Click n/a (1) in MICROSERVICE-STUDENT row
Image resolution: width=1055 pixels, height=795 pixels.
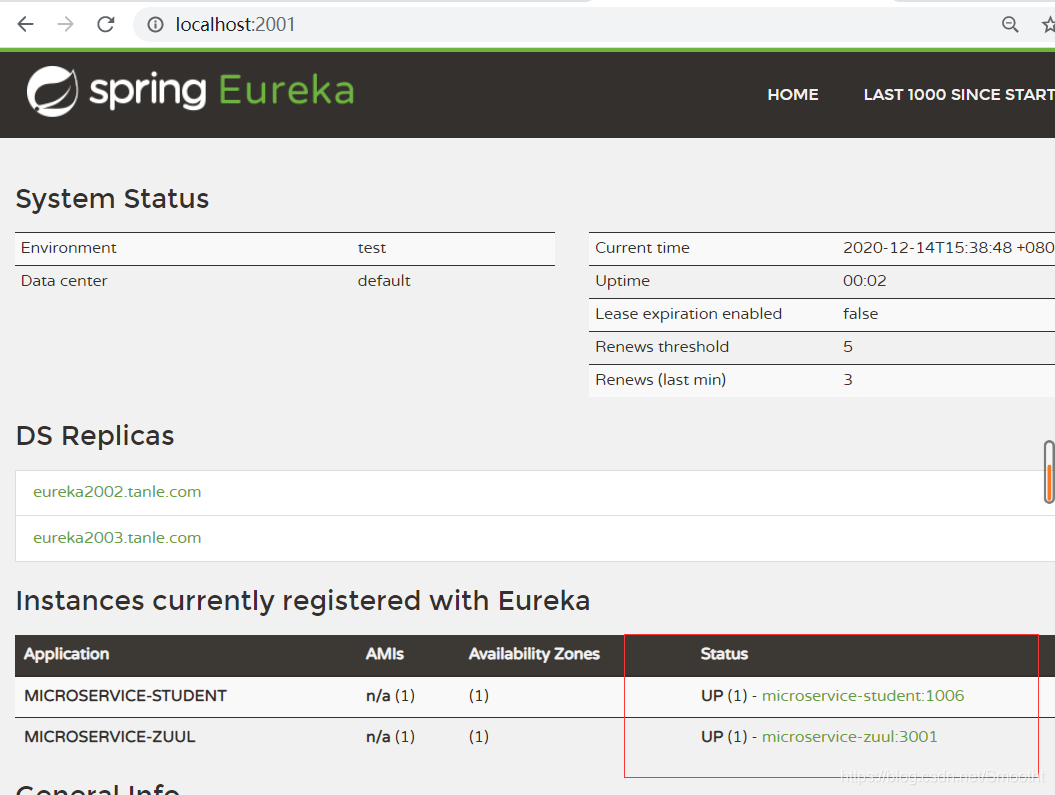tap(390, 695)
